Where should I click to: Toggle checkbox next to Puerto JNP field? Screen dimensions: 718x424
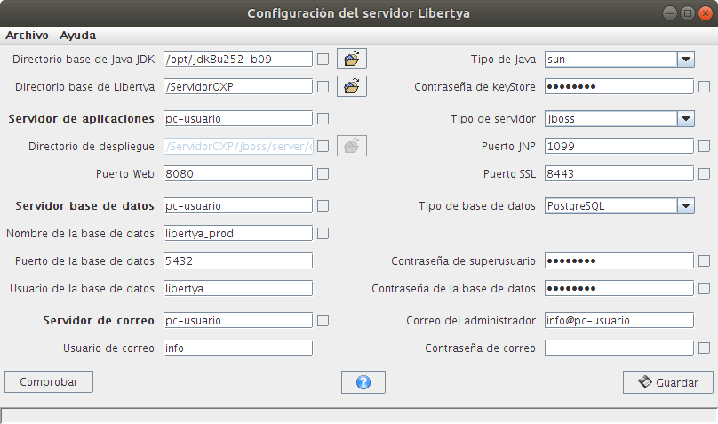pyautogui.click(x=704, y=146)
